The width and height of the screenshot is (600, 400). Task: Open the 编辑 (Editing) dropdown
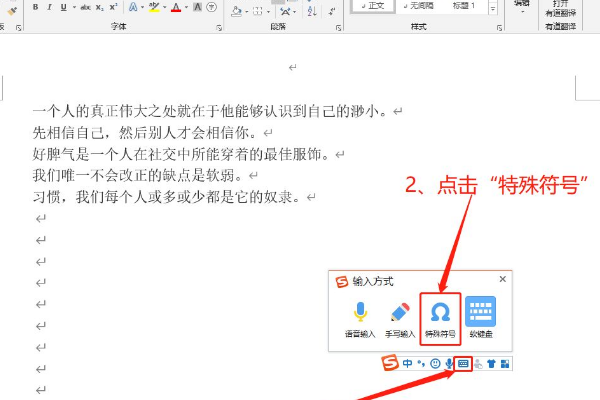(522, 7)
